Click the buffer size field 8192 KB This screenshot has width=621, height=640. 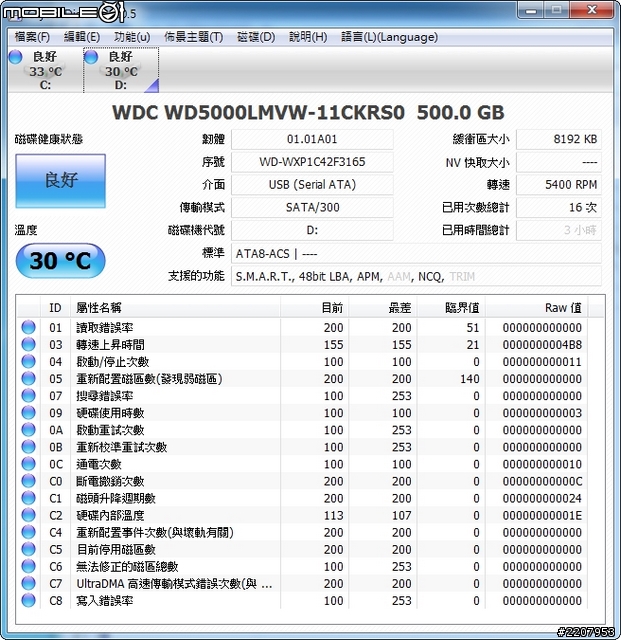[x=559, y=139]
